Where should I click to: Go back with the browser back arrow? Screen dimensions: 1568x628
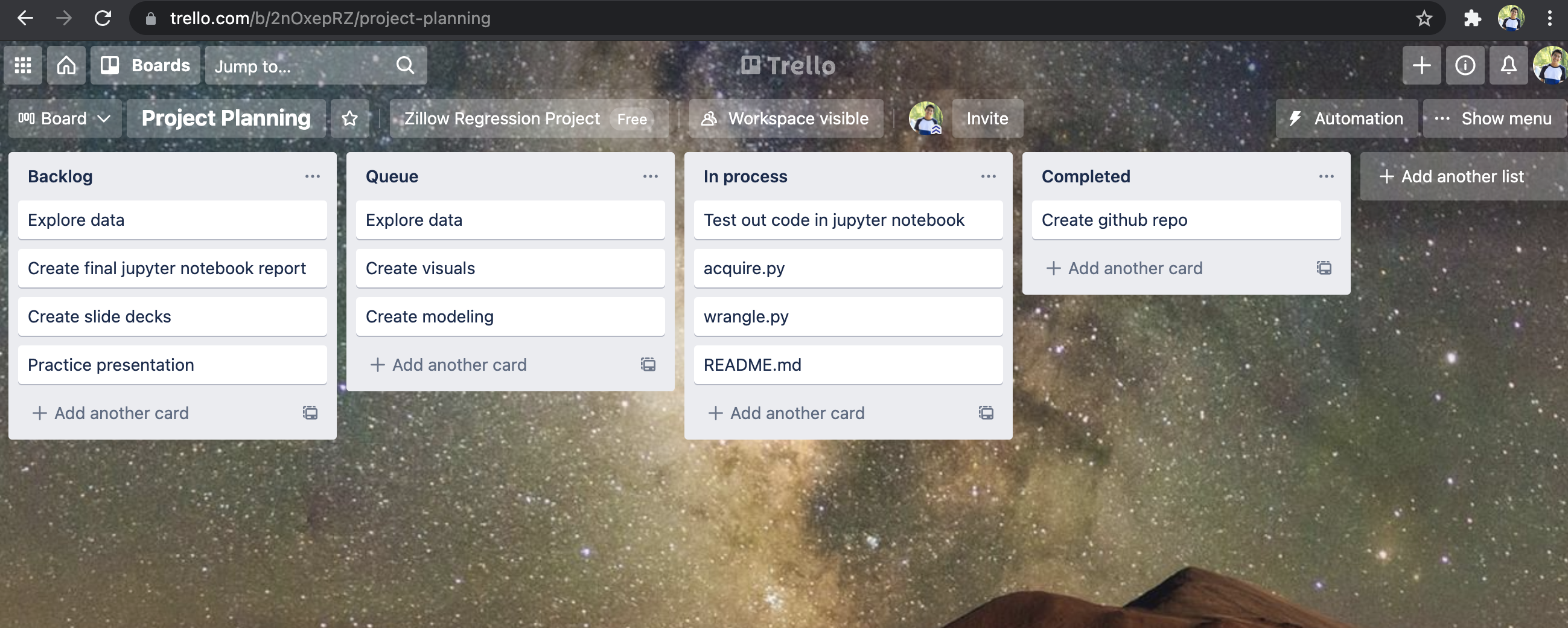click(25, 18)
